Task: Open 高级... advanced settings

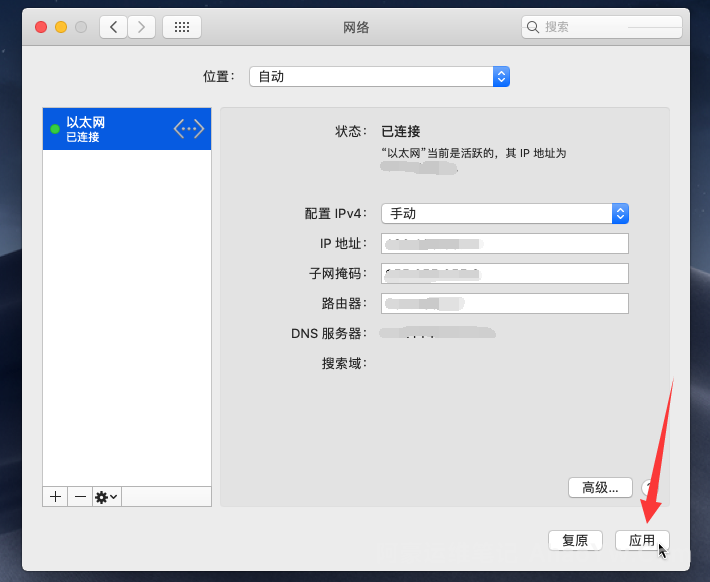Action: click(600, 487)
